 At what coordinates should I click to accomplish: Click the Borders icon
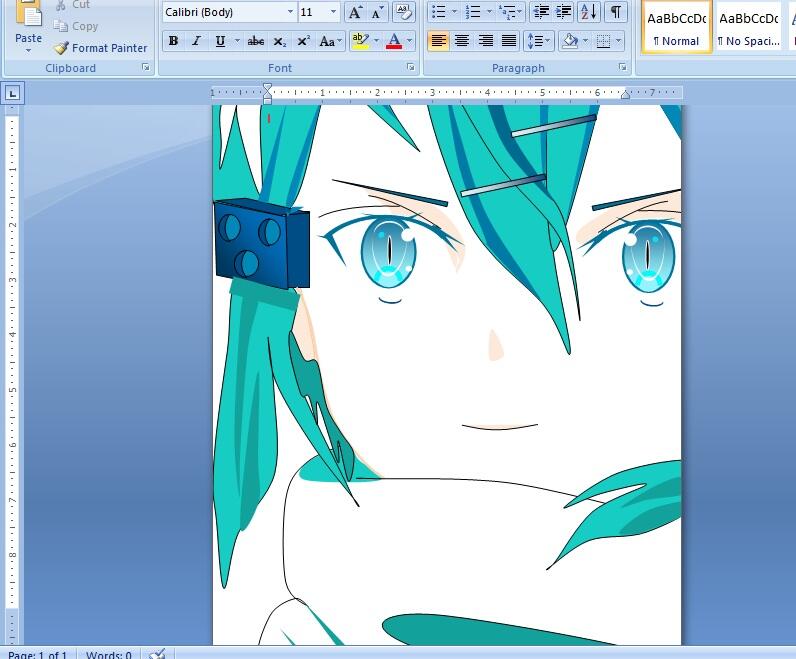[603, 41]
